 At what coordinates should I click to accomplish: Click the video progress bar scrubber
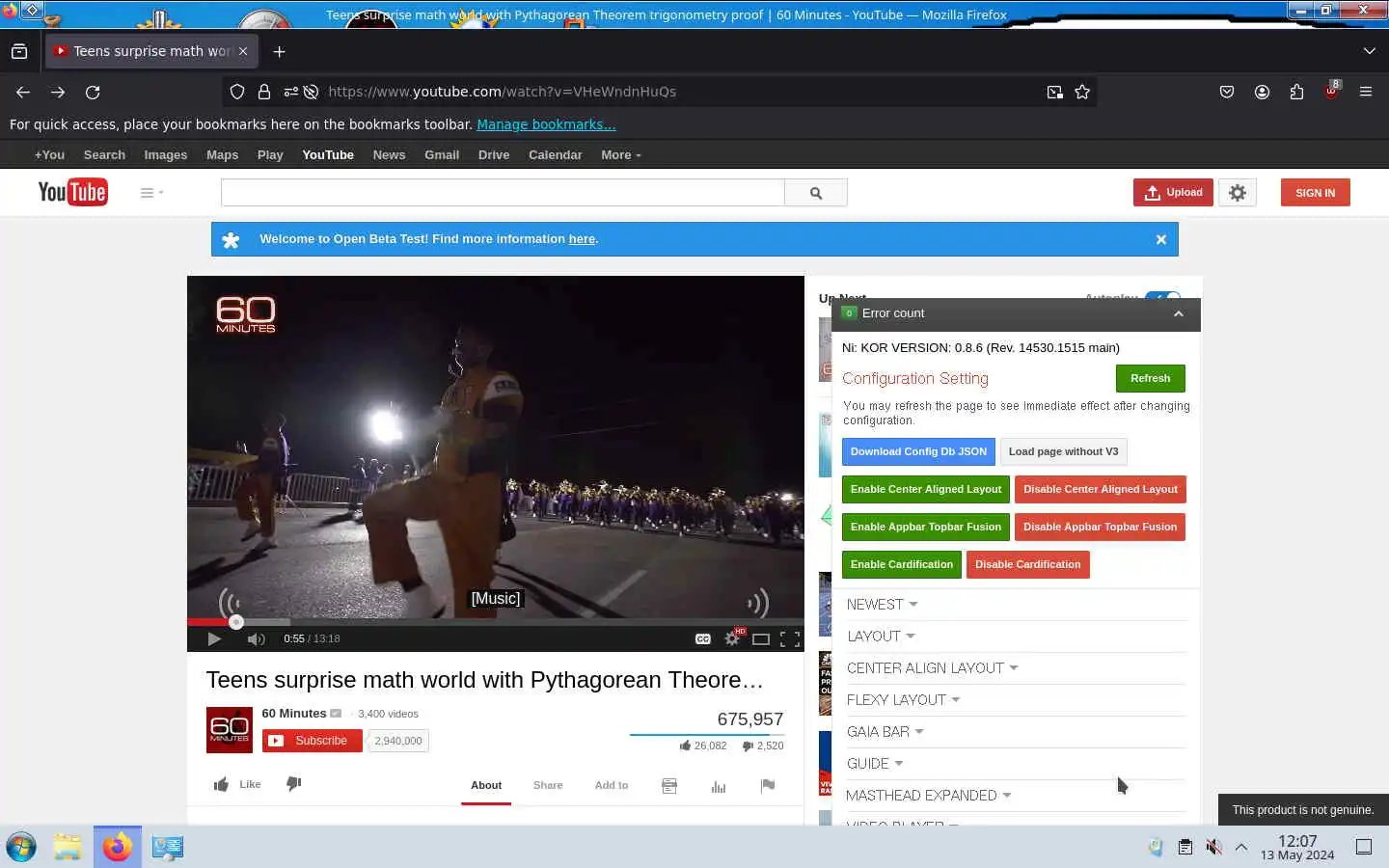236,622
